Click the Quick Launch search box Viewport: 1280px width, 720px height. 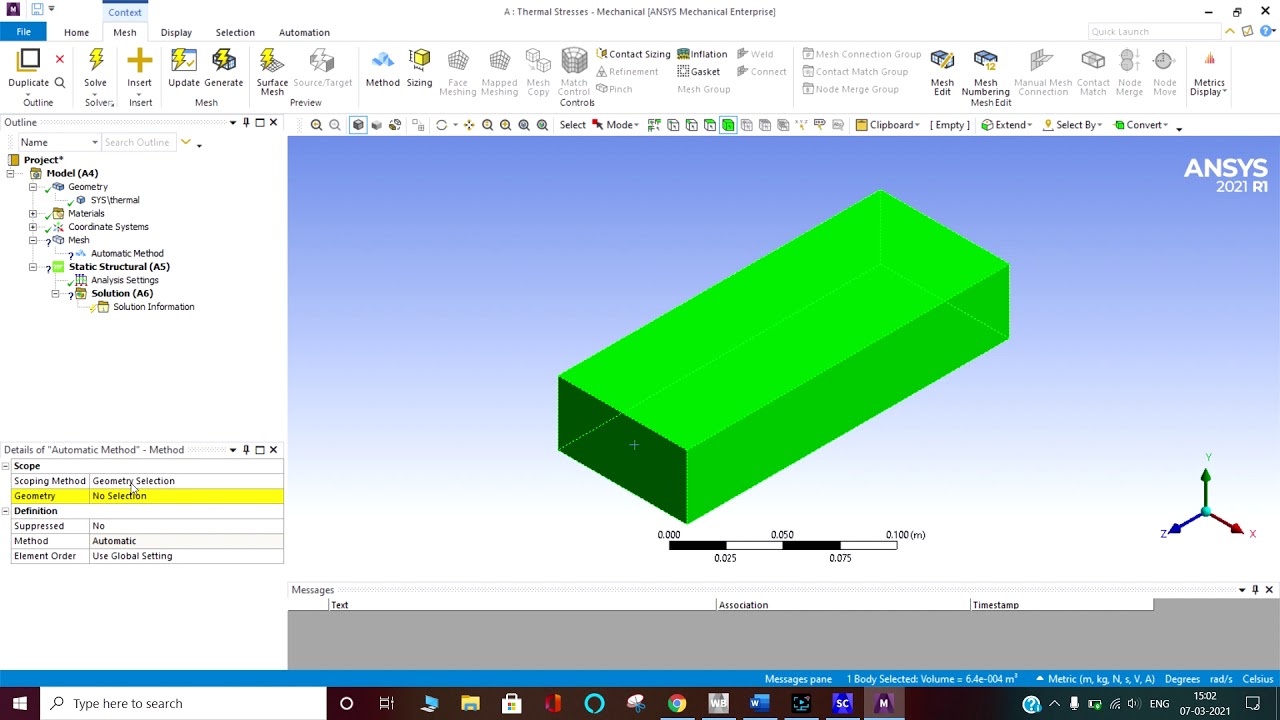[1153, 32]
